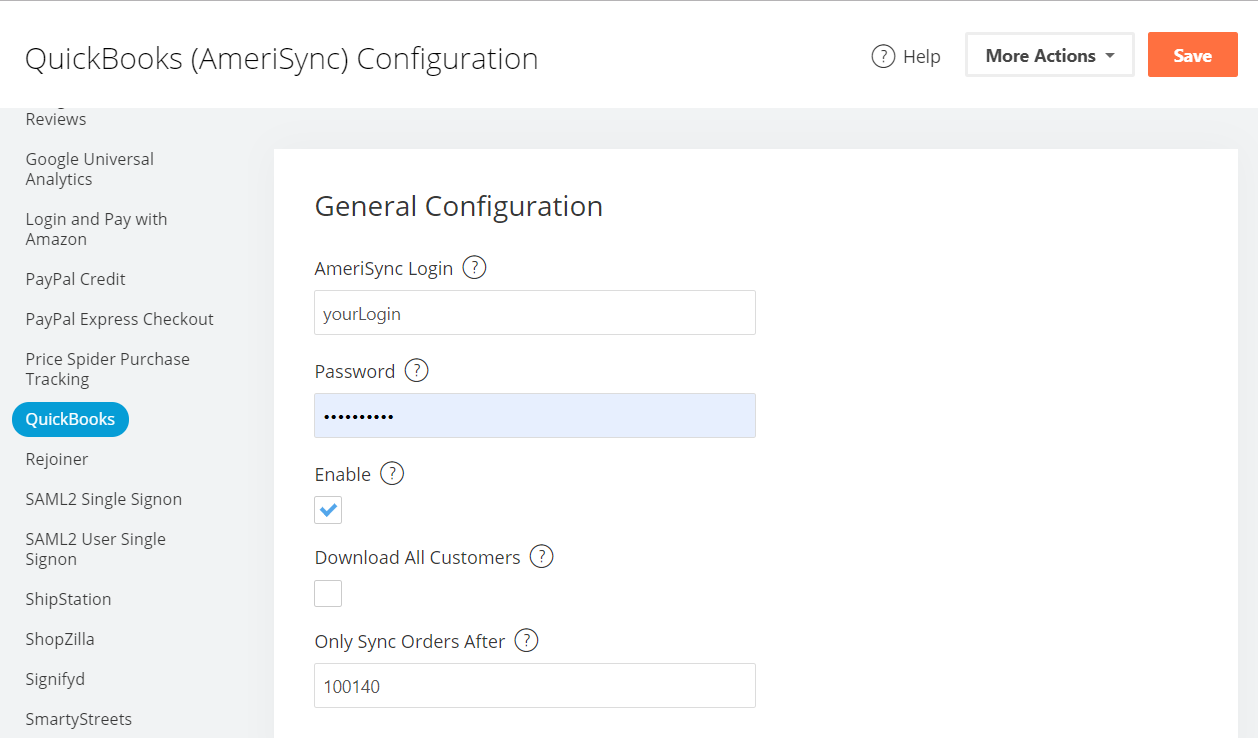Go to Signifyd settings

coord(55,679)
